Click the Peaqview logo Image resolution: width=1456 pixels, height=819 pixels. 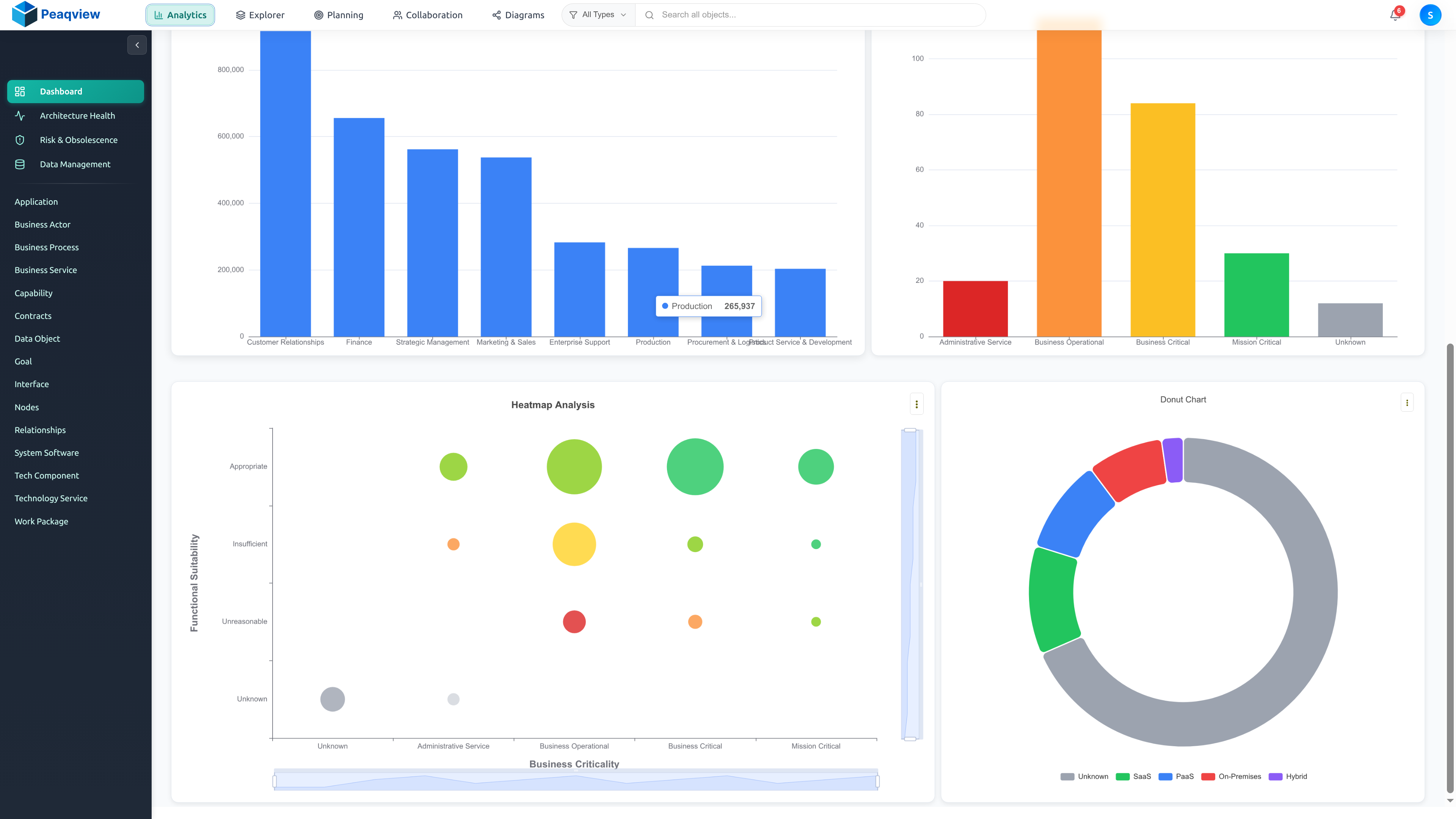coord(56,14)
